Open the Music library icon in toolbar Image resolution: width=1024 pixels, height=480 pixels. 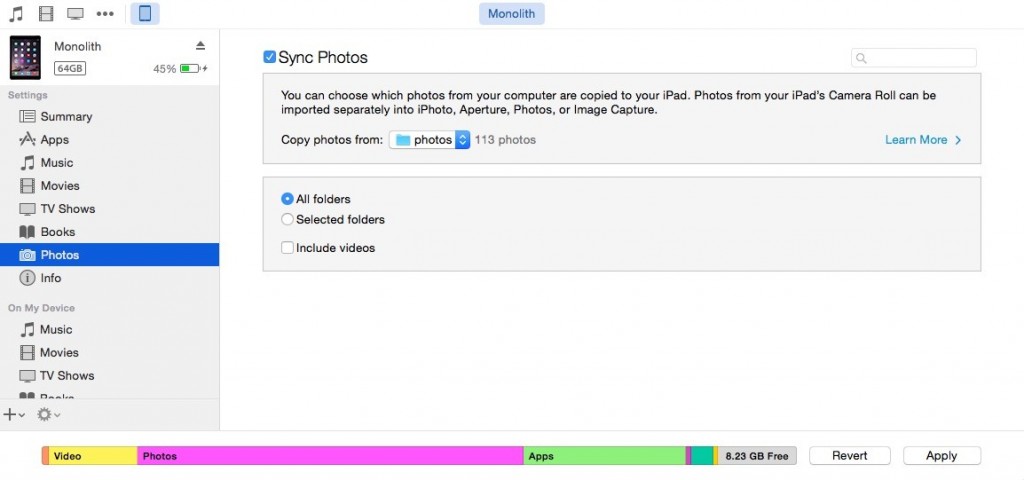click(x=16, y=14)
